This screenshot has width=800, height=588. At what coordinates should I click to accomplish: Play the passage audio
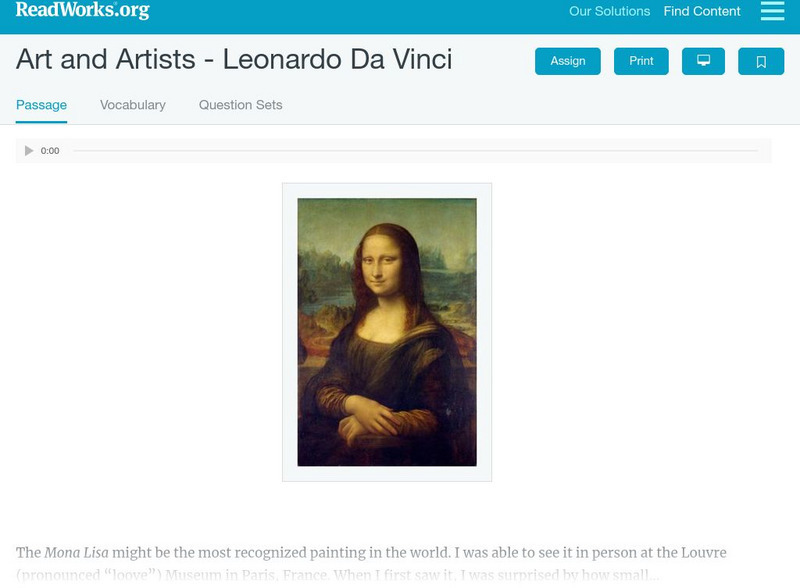(x=29, y=151)
